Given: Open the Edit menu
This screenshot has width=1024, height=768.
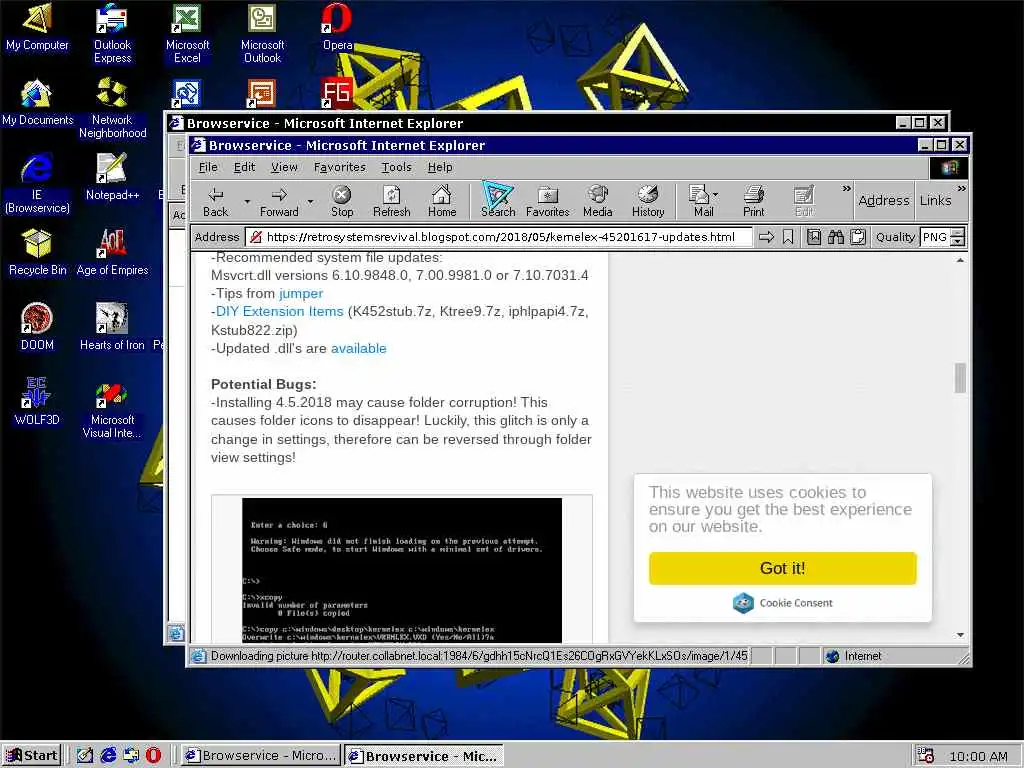Looking at the screenshot, I should pyautogui.click(x=244, y=167).
